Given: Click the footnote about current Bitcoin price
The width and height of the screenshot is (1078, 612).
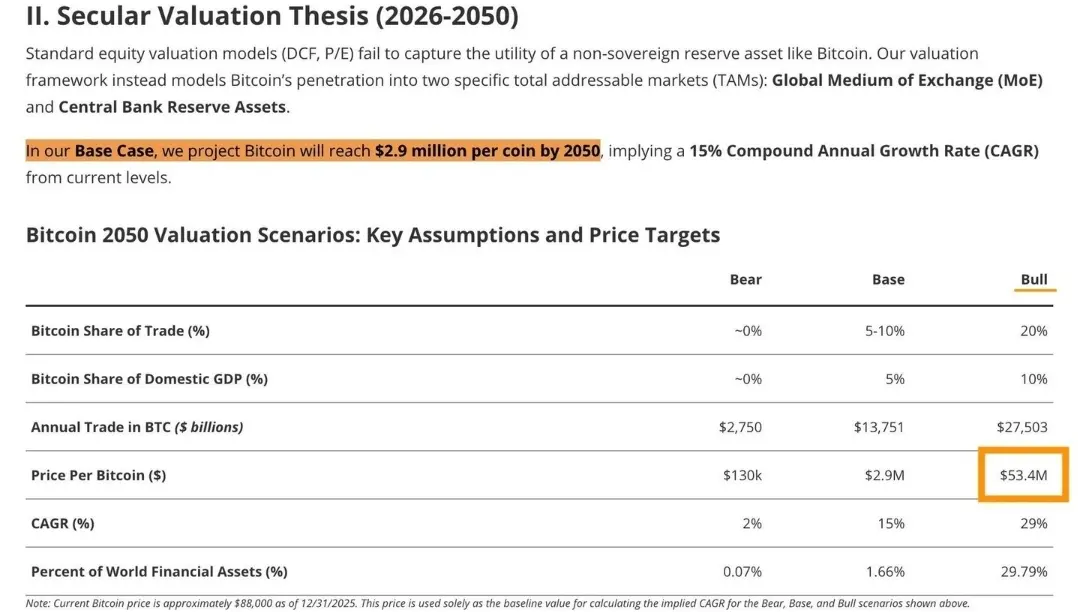Looking at the screenshot, I should click(x=498, y=603).
